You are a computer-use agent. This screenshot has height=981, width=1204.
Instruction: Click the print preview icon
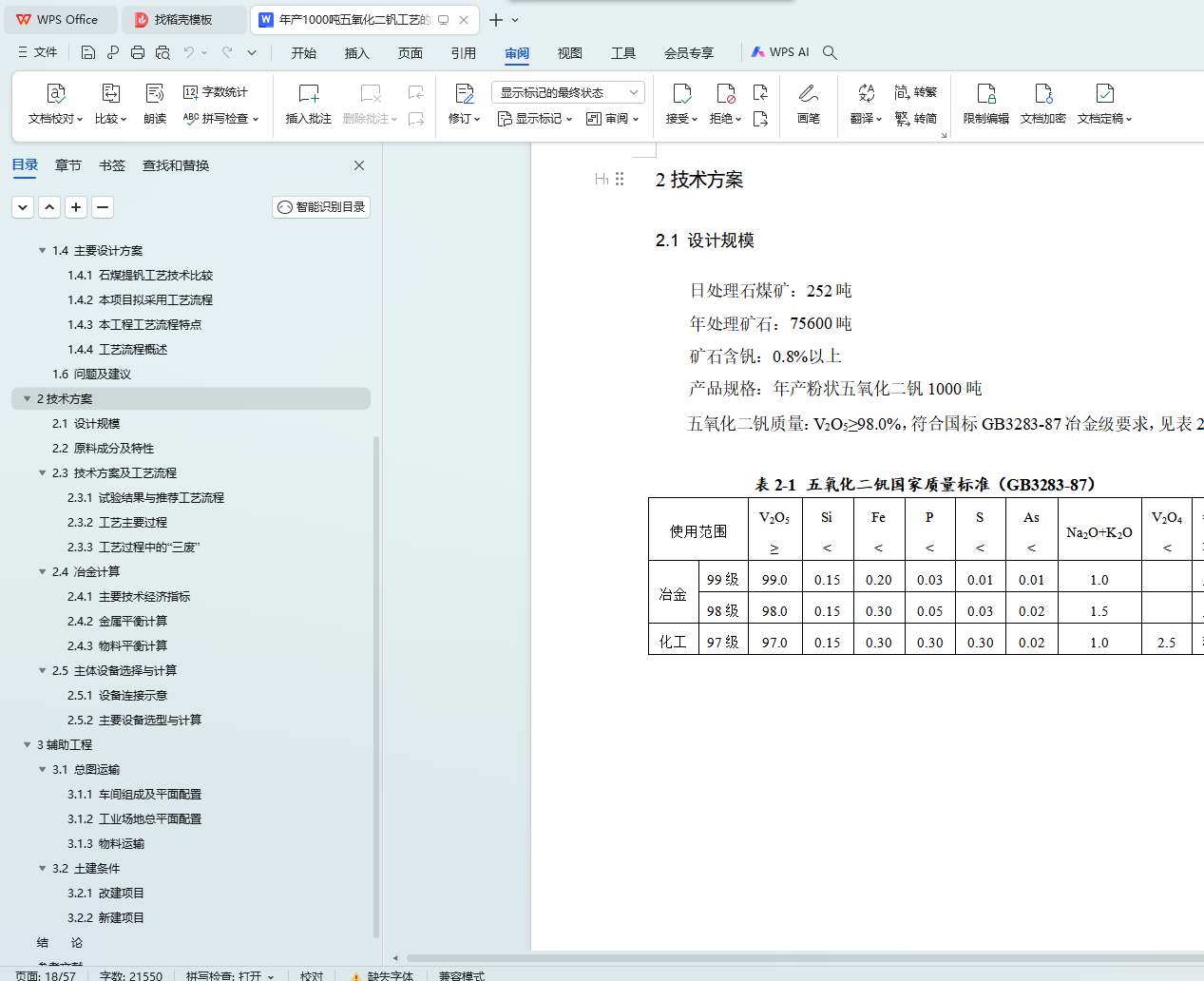[x=162, y=52]
